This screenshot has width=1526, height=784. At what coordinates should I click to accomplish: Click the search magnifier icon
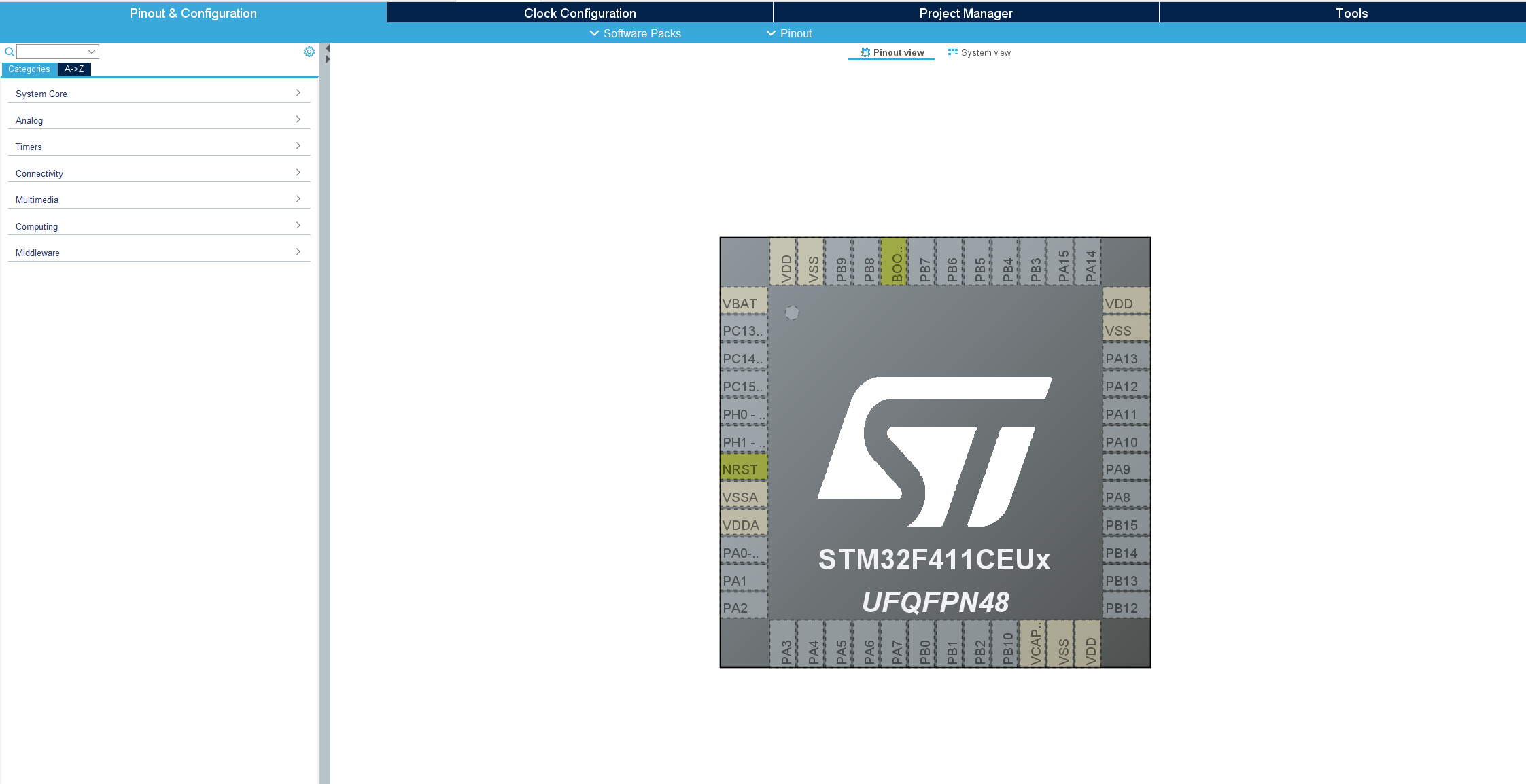point(10,52)
